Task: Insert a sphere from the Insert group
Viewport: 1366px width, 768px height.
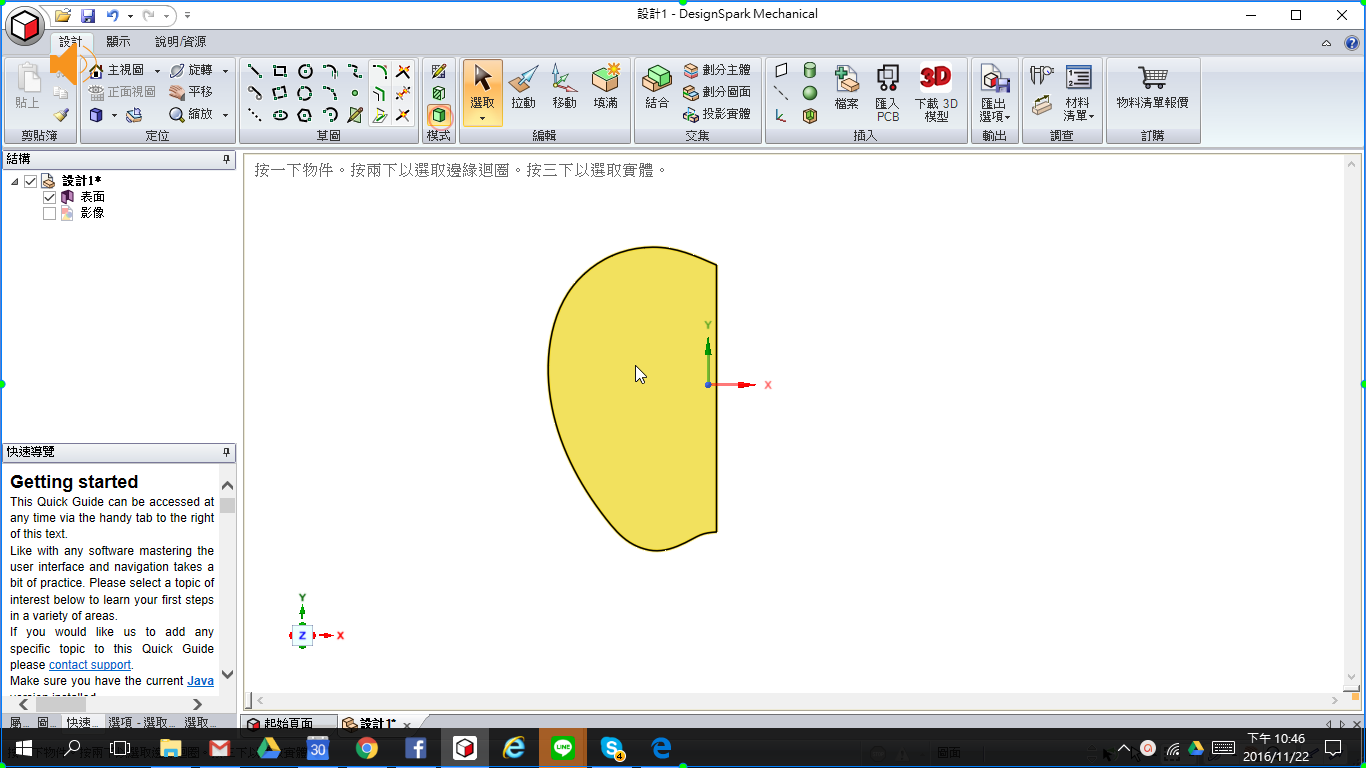Action: 810,93
